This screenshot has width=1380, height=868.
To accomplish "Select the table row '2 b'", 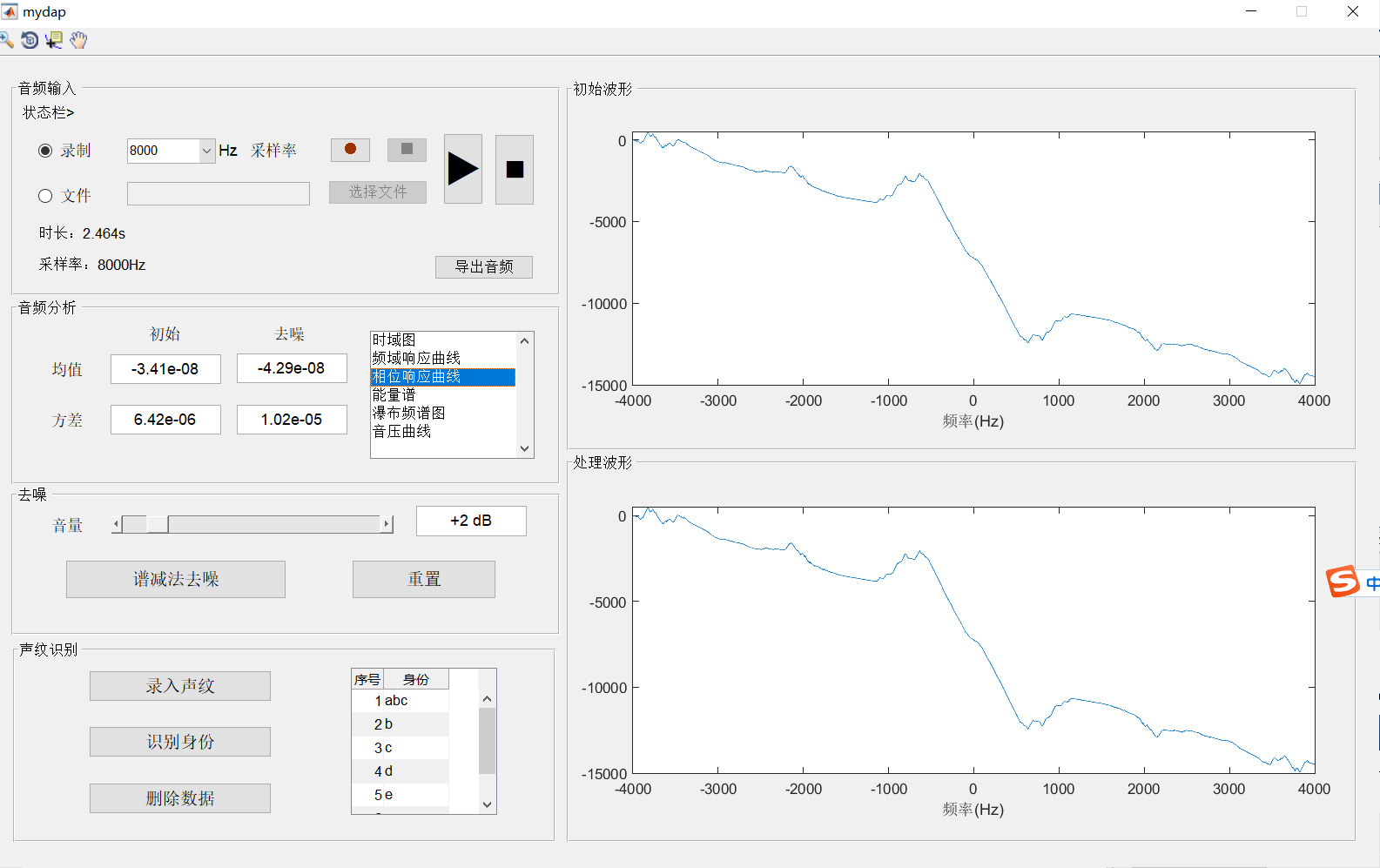I will pyautogui.click(x=401, y=724).
